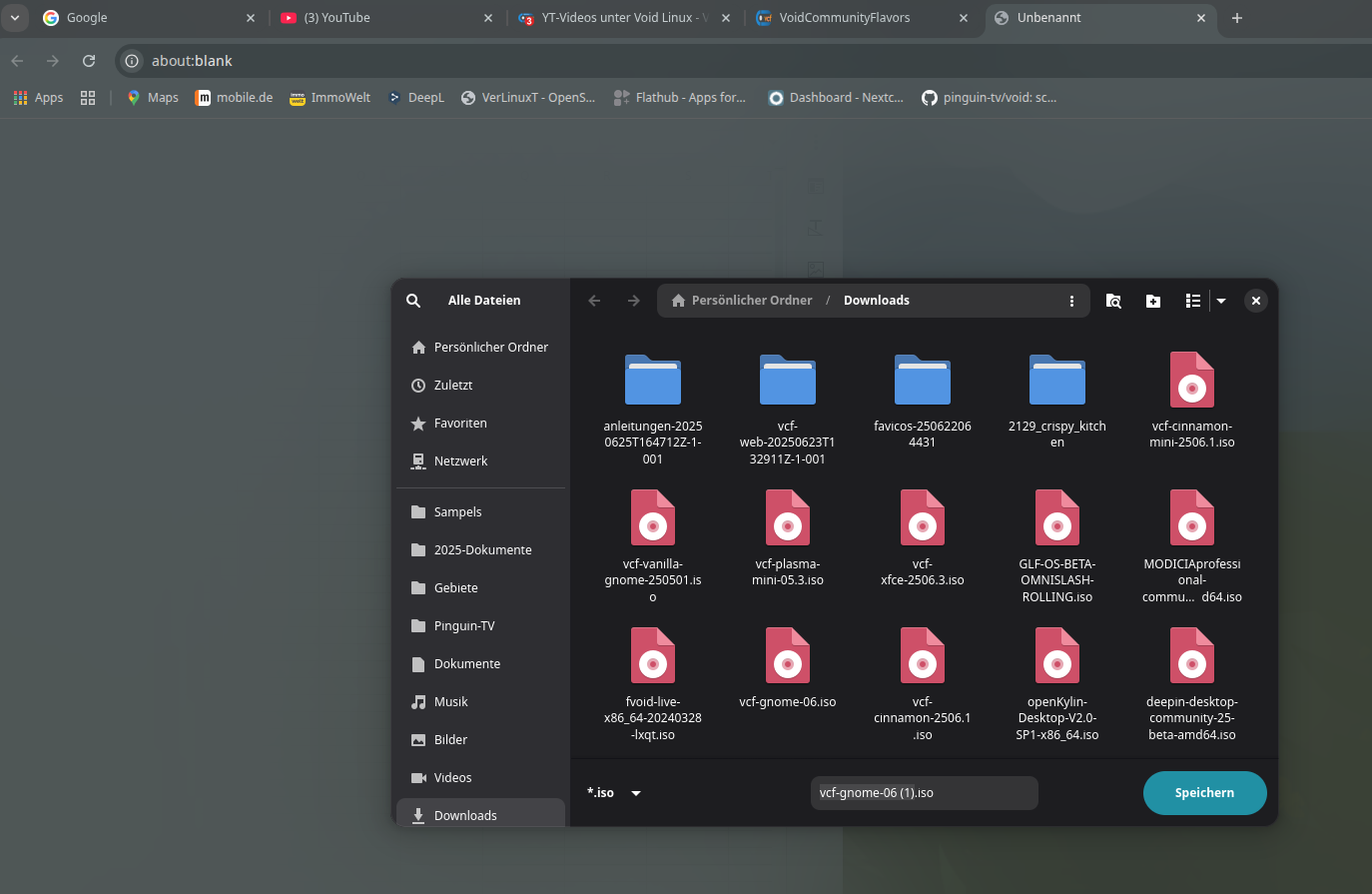The image size is (1372, 894).
Task: Toggle list view icon in file dialog
Action: coord(1192,301)
